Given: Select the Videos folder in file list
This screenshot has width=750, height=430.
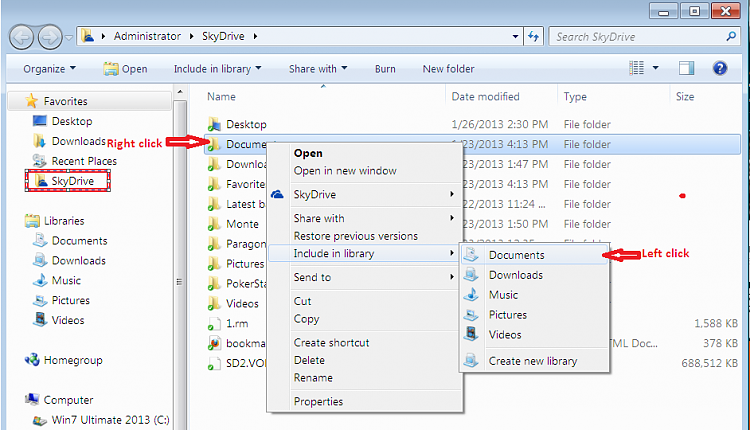Looking at the screenshot, I should [x=233, y=303].
